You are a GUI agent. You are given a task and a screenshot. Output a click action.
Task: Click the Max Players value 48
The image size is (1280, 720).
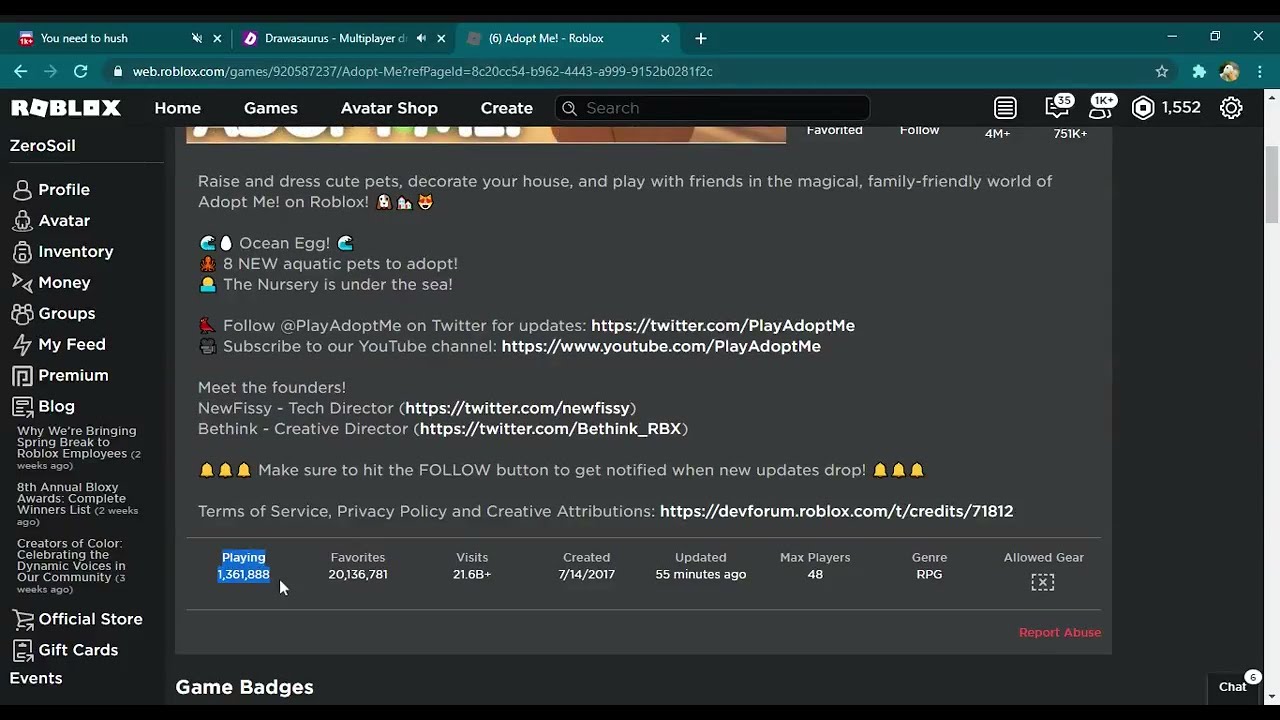(x=815, y=575)
